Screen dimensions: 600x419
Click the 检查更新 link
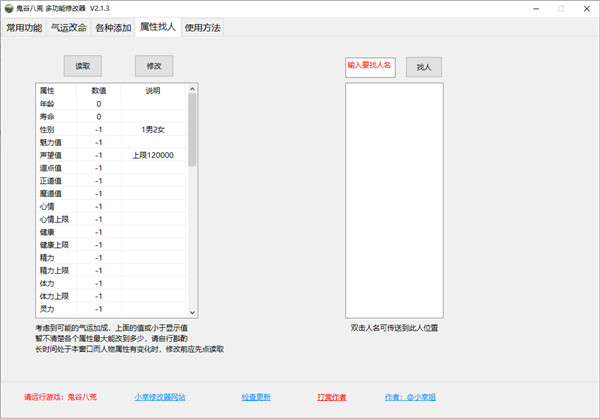[256, 397]
